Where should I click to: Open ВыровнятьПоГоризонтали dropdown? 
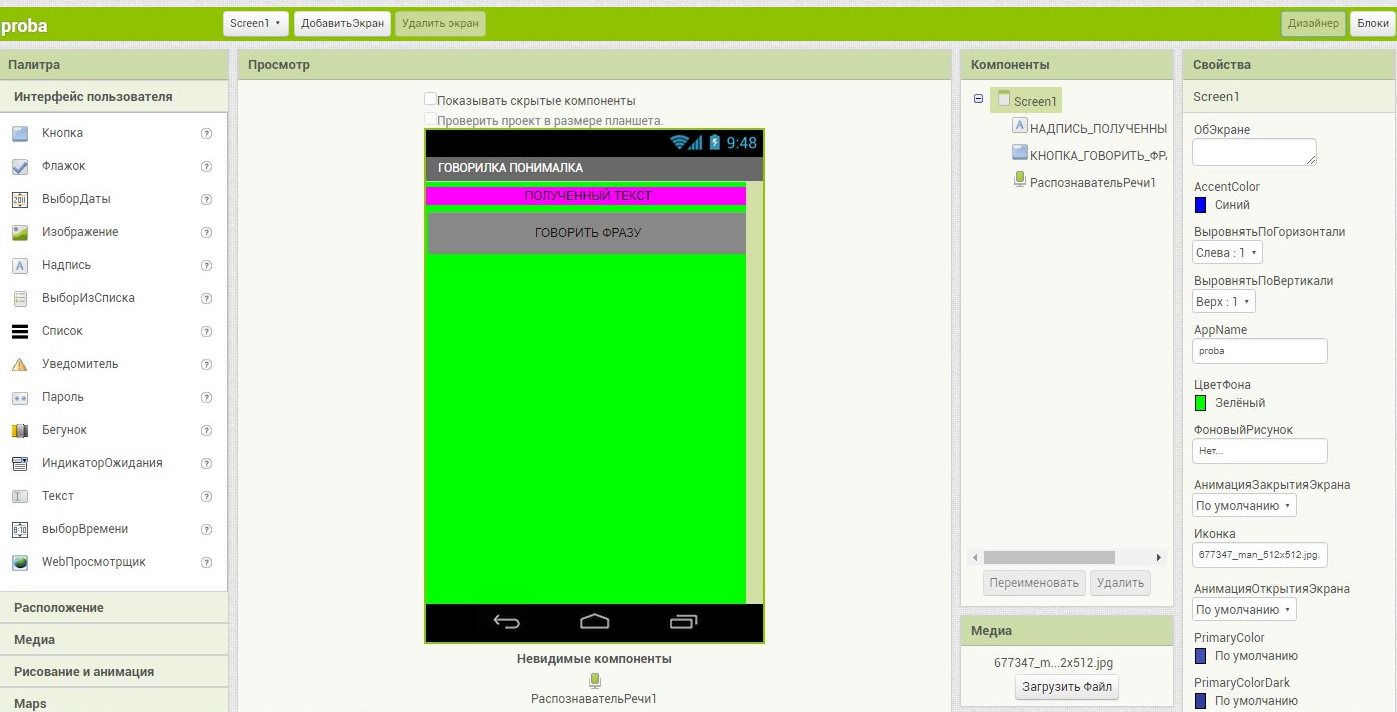1228,253
